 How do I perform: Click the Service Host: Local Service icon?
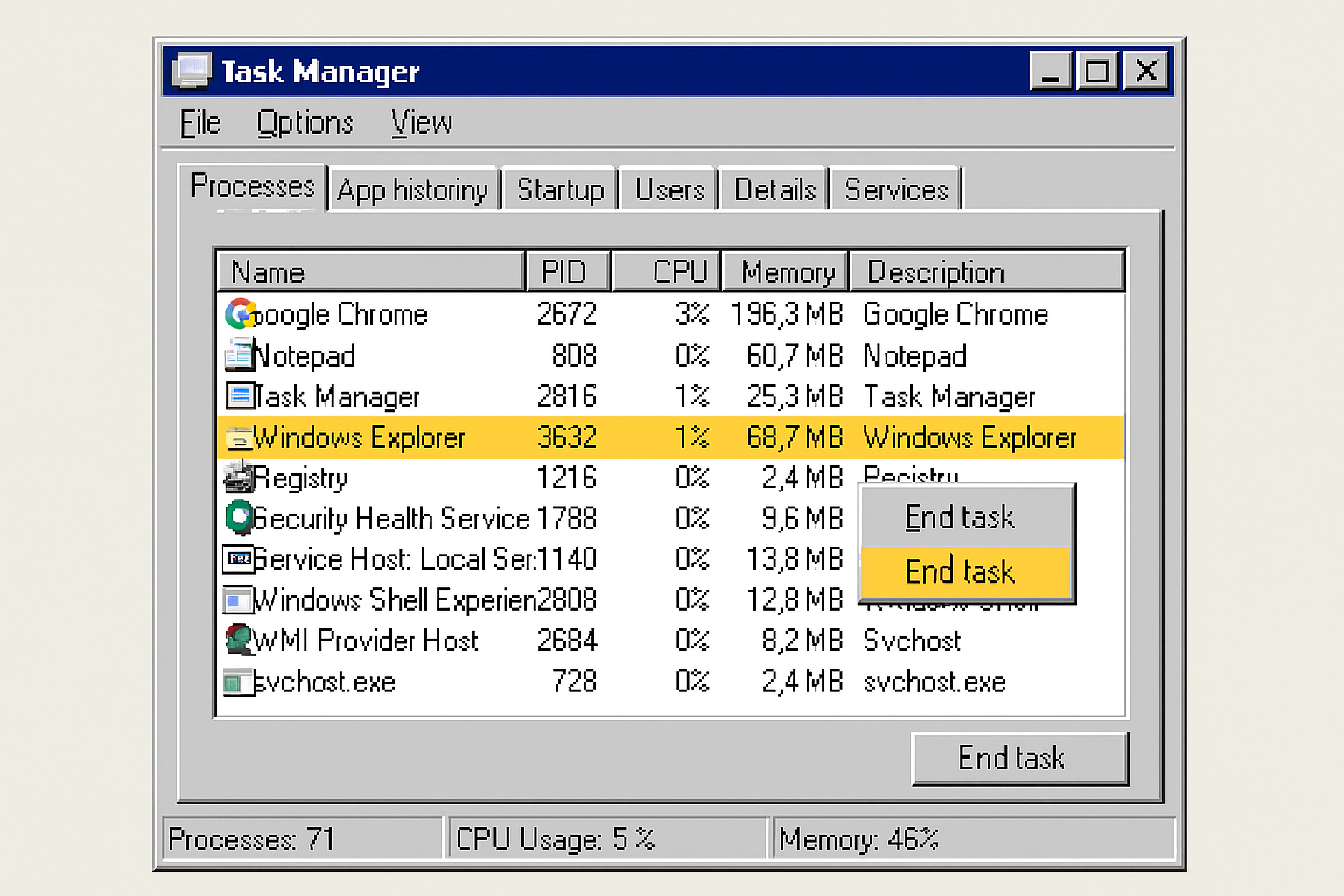[238, 559]
